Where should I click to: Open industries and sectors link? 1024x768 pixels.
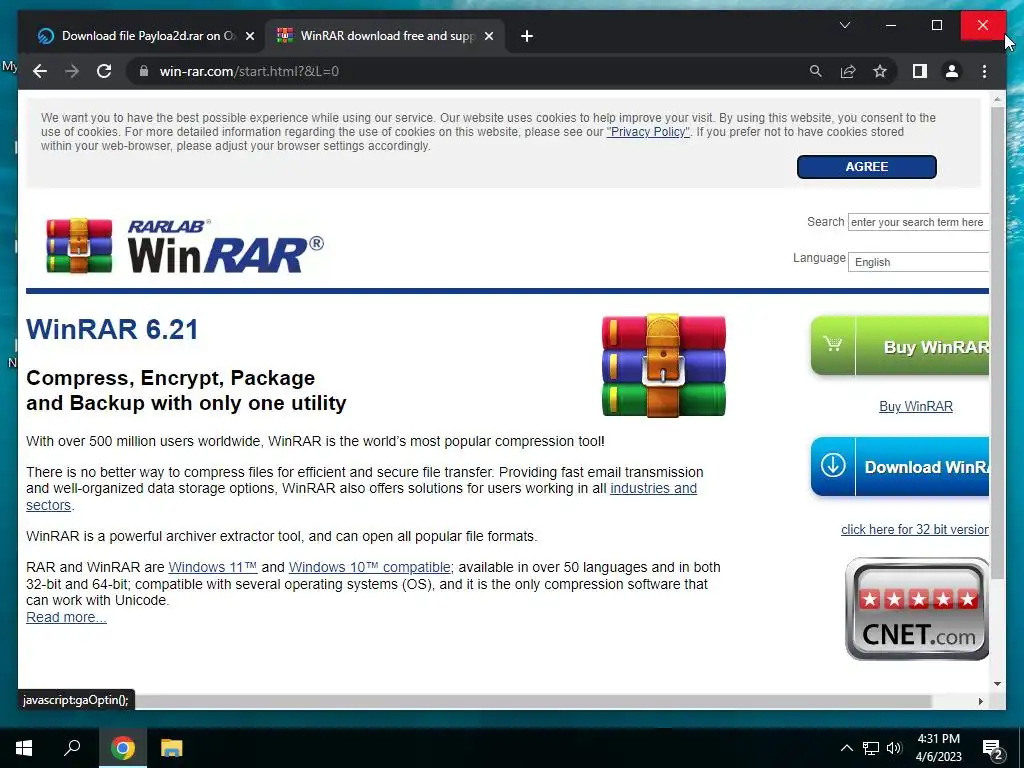click(x=653, y=488)
